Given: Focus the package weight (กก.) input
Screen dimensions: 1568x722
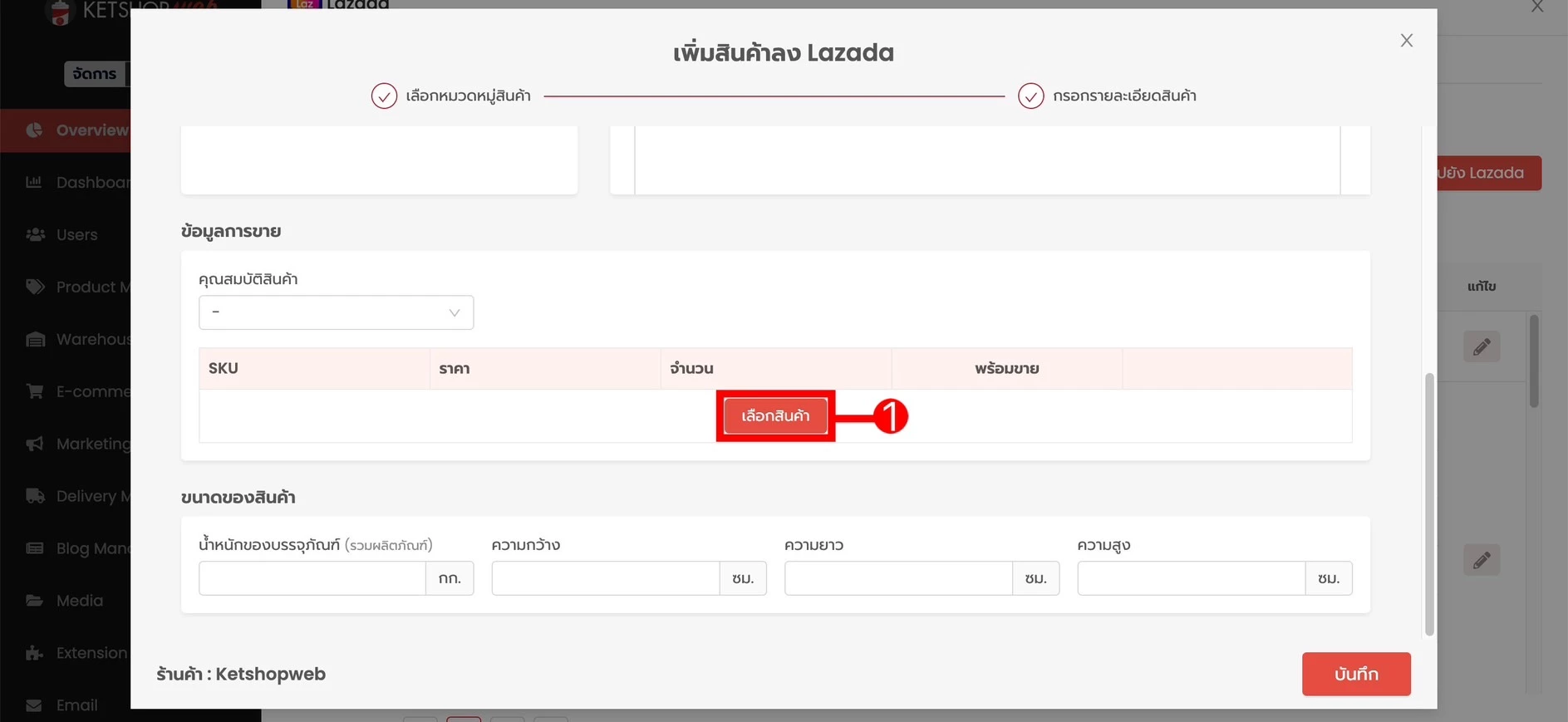Looking at the screenshot, I should [312, 578].
